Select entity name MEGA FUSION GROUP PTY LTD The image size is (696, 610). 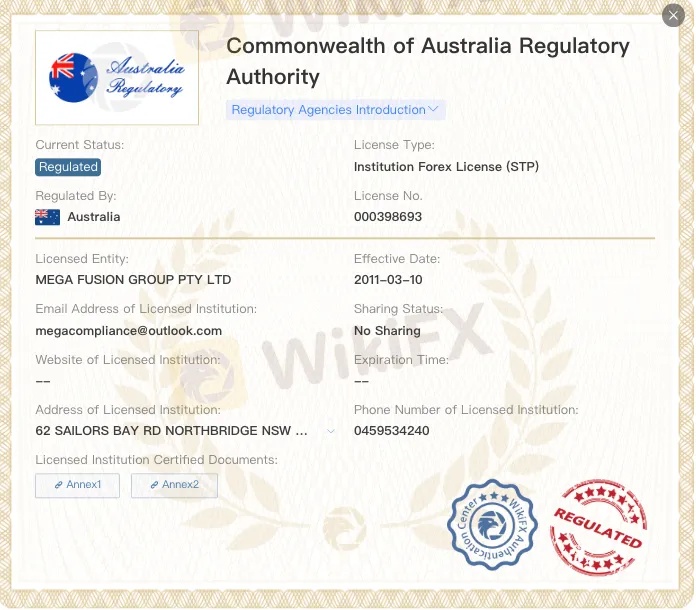click(x=133, y=280)
